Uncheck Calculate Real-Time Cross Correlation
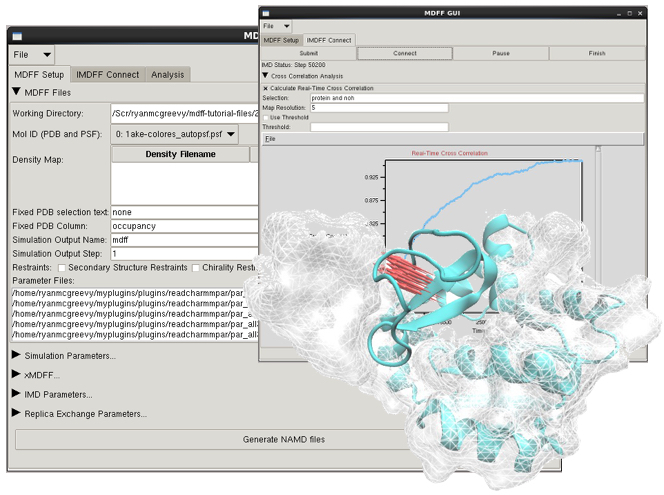Screen dimensions: 664x495 pos(265,88)
